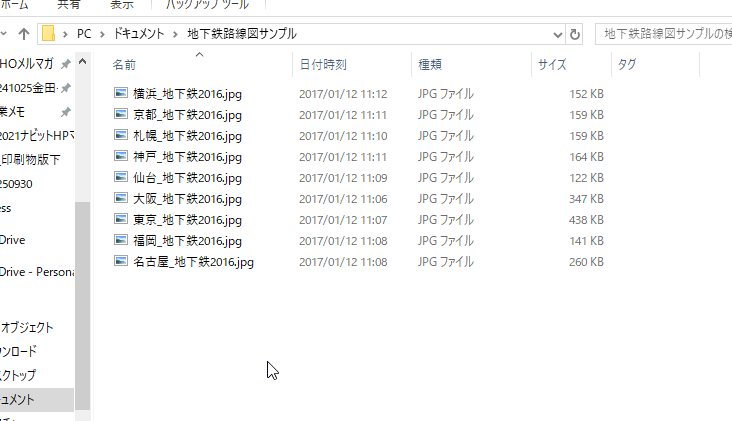Expand the chevron after ドキュメント in the breadcrumb

point(176,34)
